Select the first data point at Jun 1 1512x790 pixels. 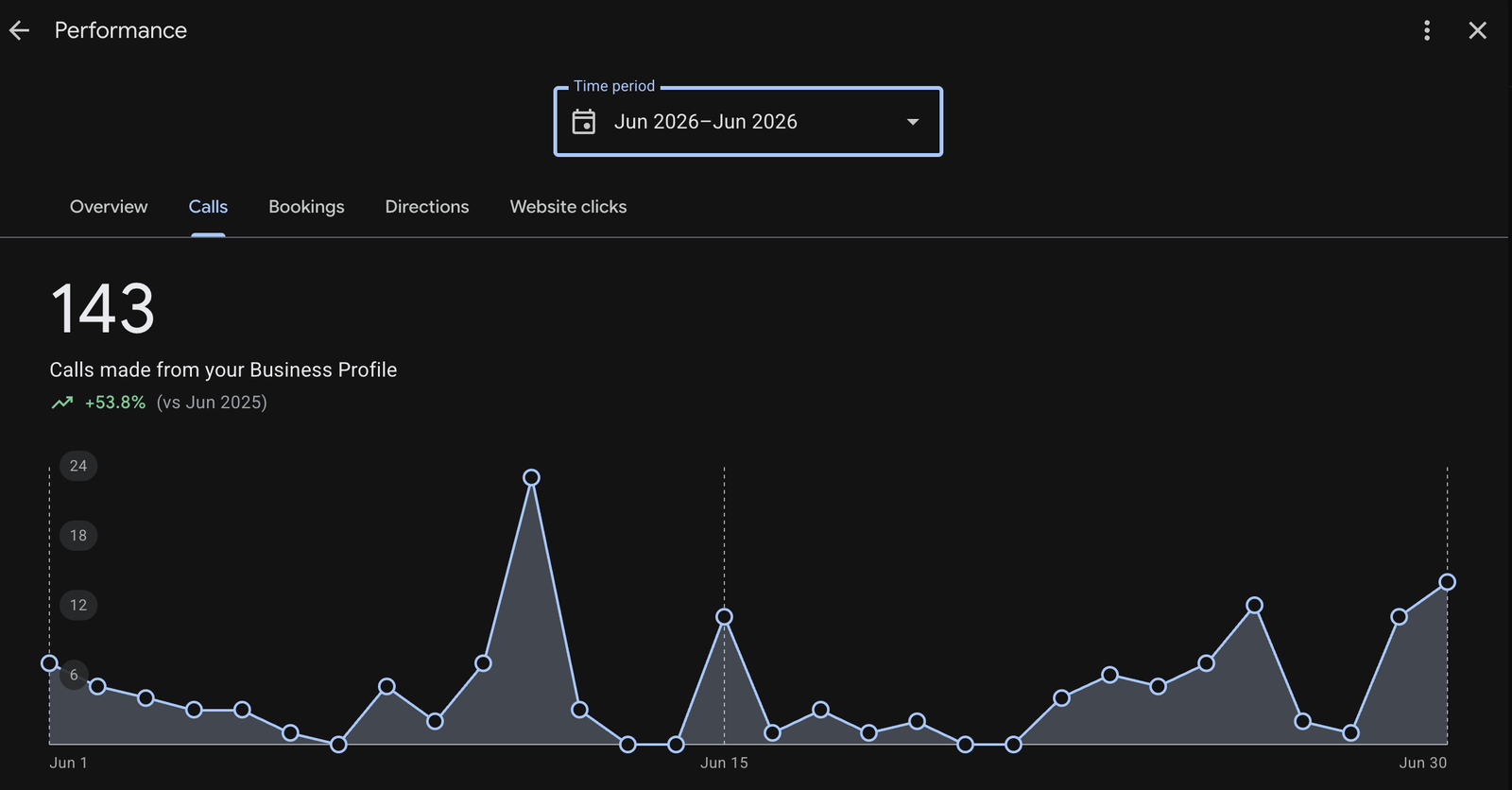tap(49, 663)
